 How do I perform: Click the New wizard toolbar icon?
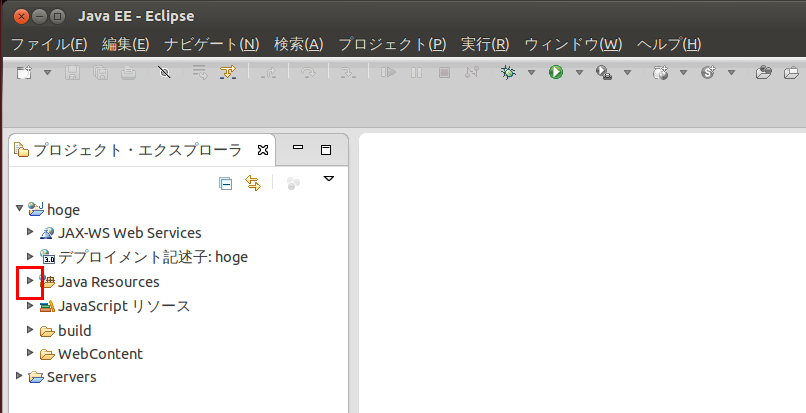tap(24, 73)
